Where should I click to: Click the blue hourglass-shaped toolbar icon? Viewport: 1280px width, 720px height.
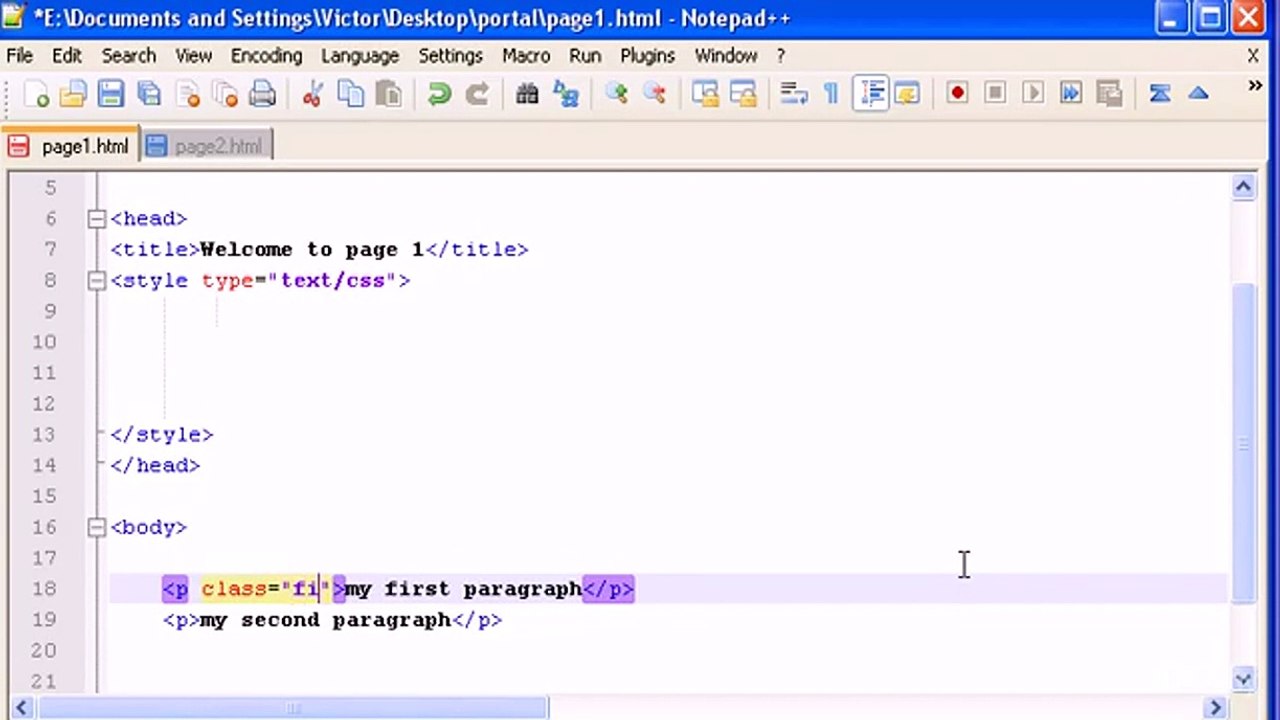(1160, 94)
